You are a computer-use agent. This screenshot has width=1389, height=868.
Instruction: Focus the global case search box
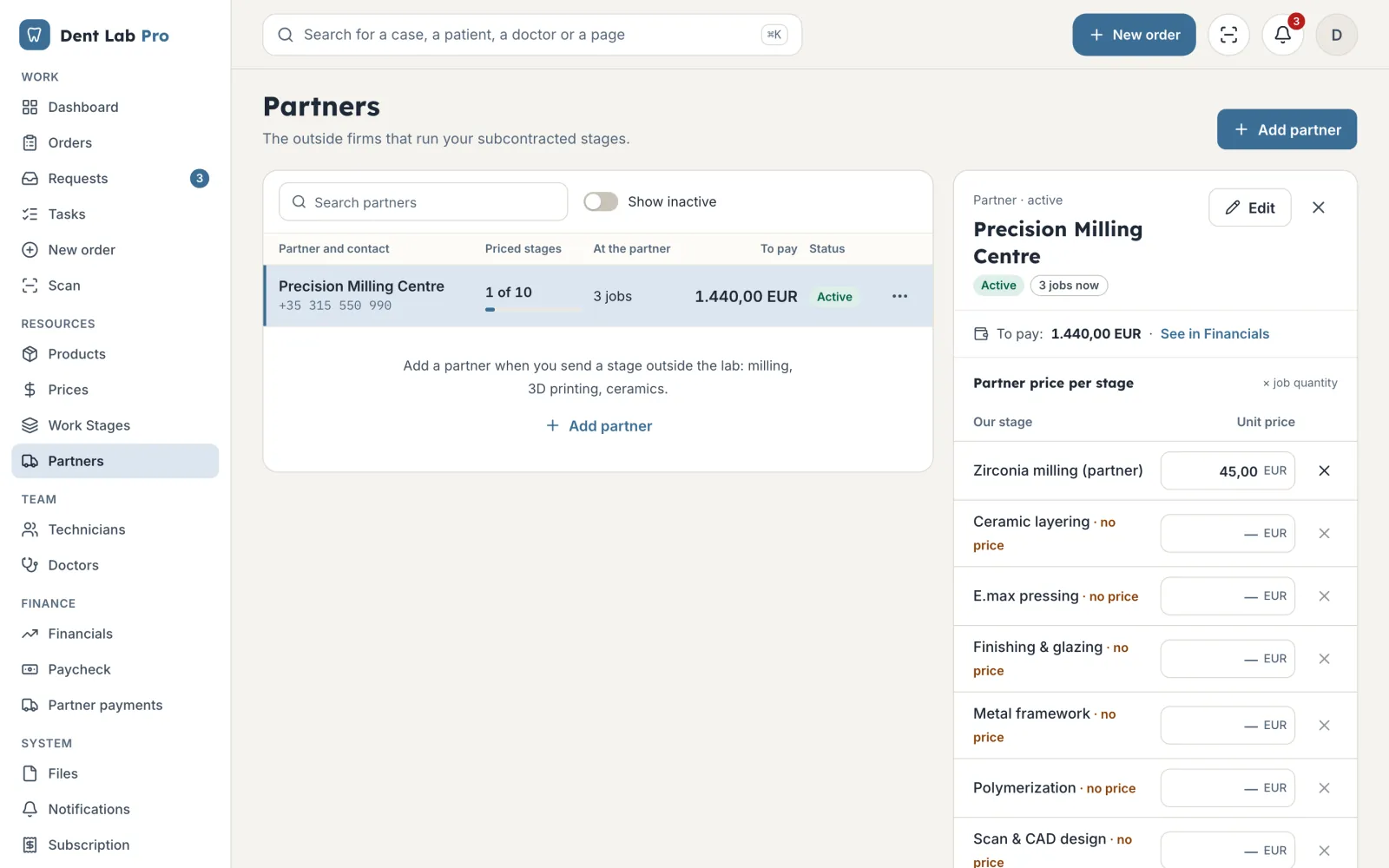click(x=532, y=35)
